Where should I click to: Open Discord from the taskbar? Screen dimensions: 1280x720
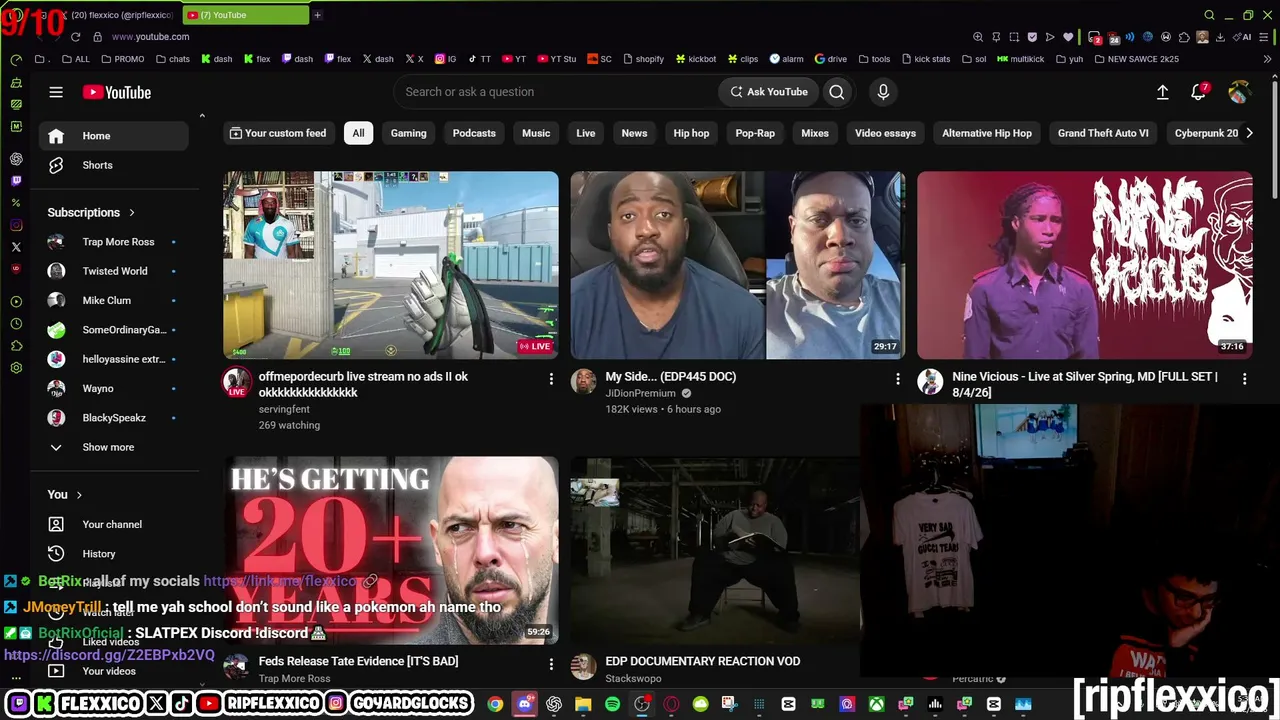point(525,704)
